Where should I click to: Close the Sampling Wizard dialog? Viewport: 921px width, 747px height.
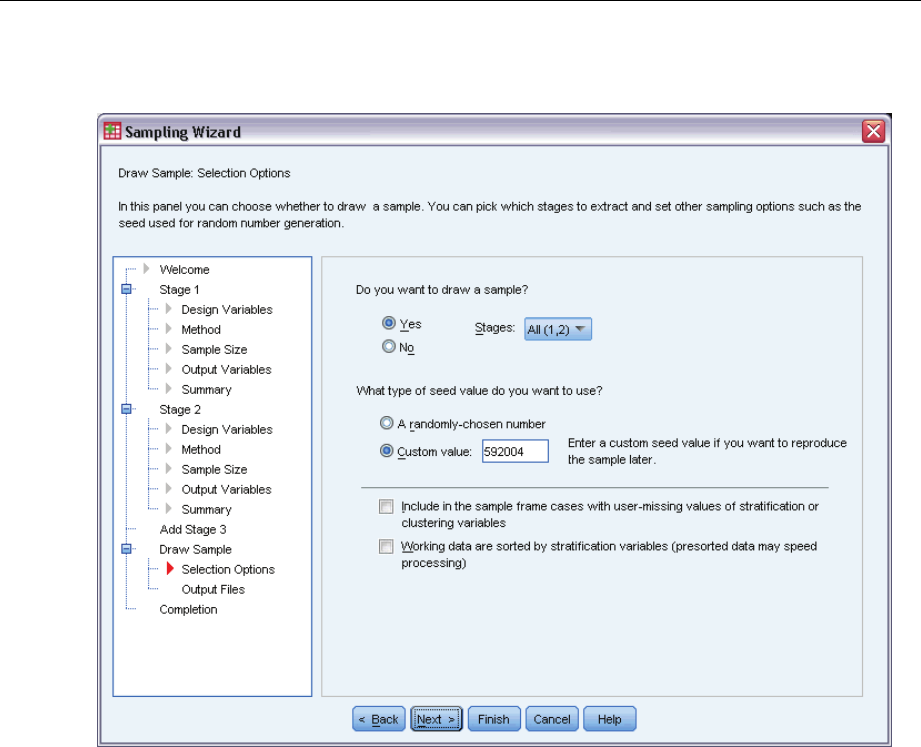(873, 131)
